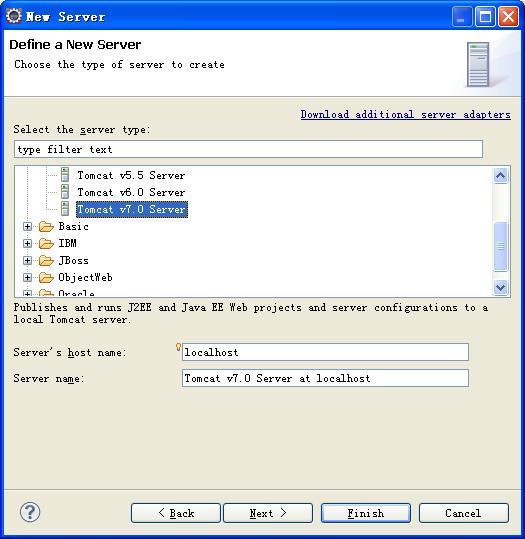Click the Next button
Screen dimensions: 525x539
pos(268,513)
